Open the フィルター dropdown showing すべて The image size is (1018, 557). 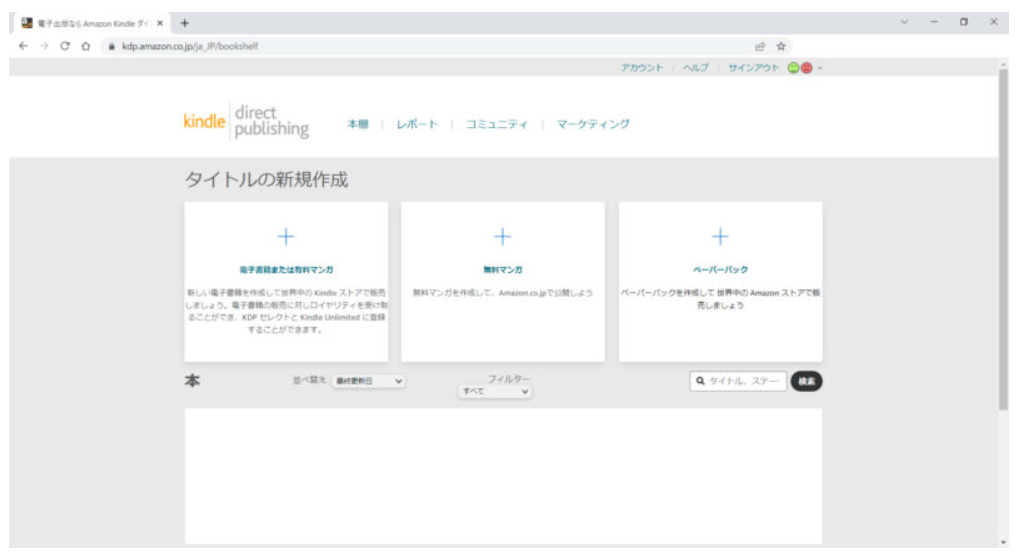[495, 391]
